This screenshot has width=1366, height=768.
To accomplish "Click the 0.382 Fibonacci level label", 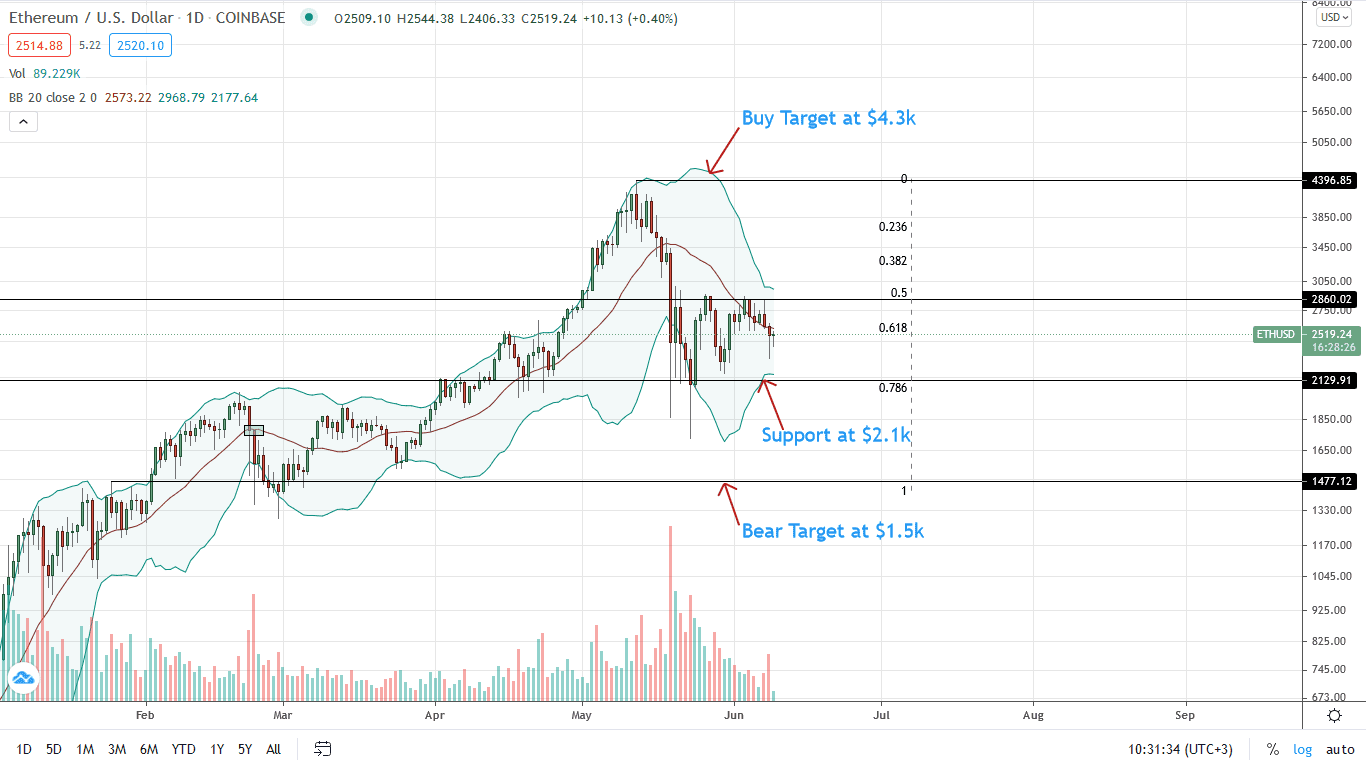I will click(893, 260).
